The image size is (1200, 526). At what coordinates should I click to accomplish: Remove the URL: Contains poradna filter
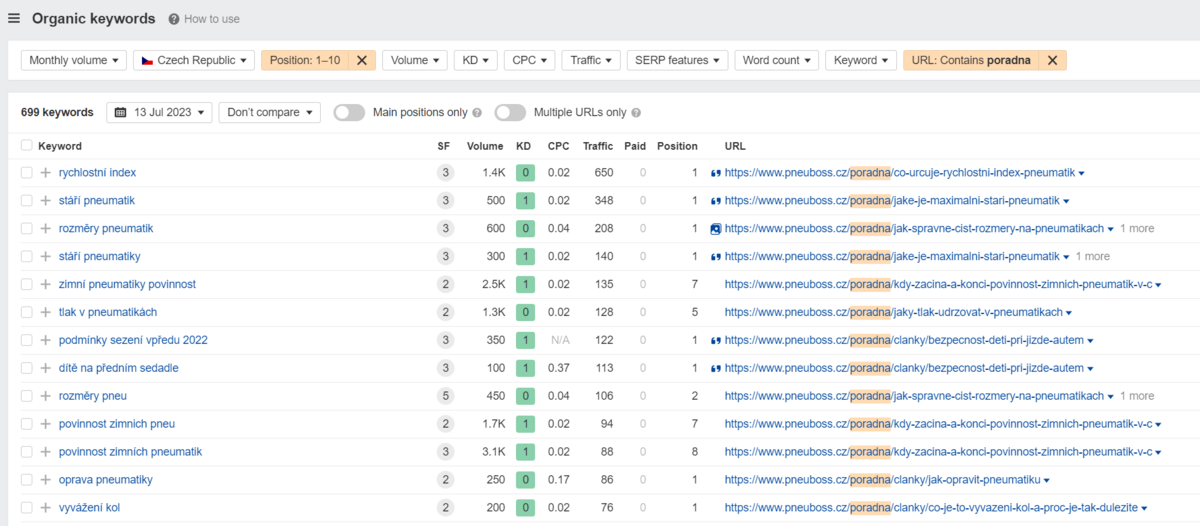point(1052,60)
